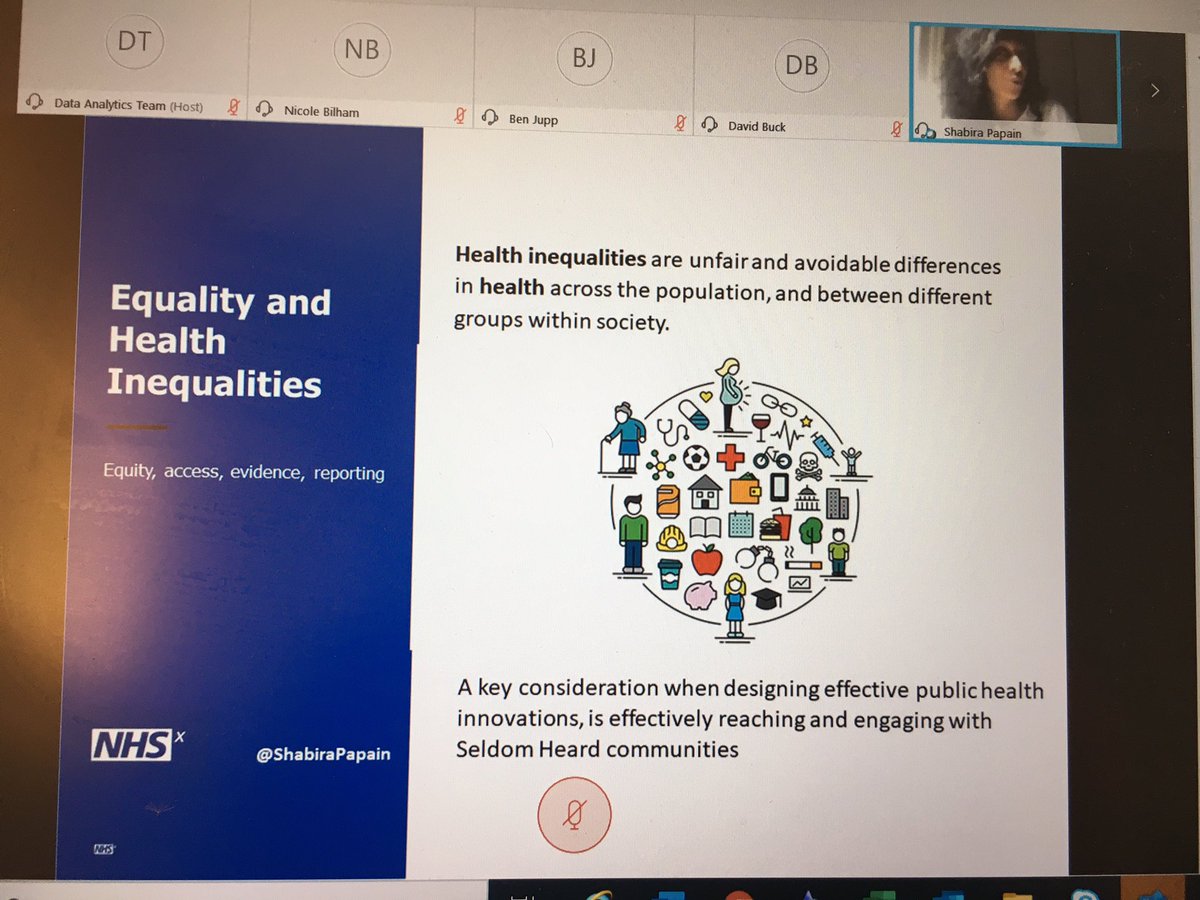Select the name 'David Buck'
1200x900 pixels.
[756, 127]
